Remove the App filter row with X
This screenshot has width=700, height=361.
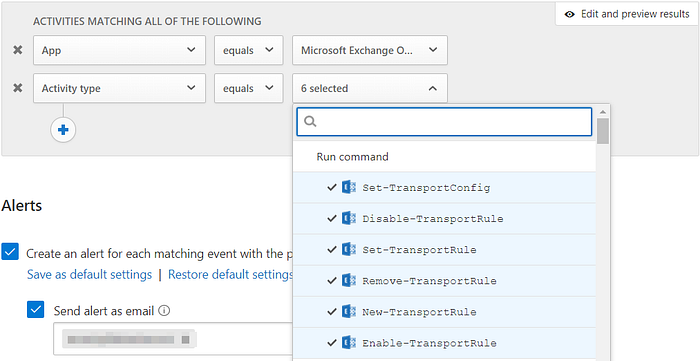click(x=17, y=50)
